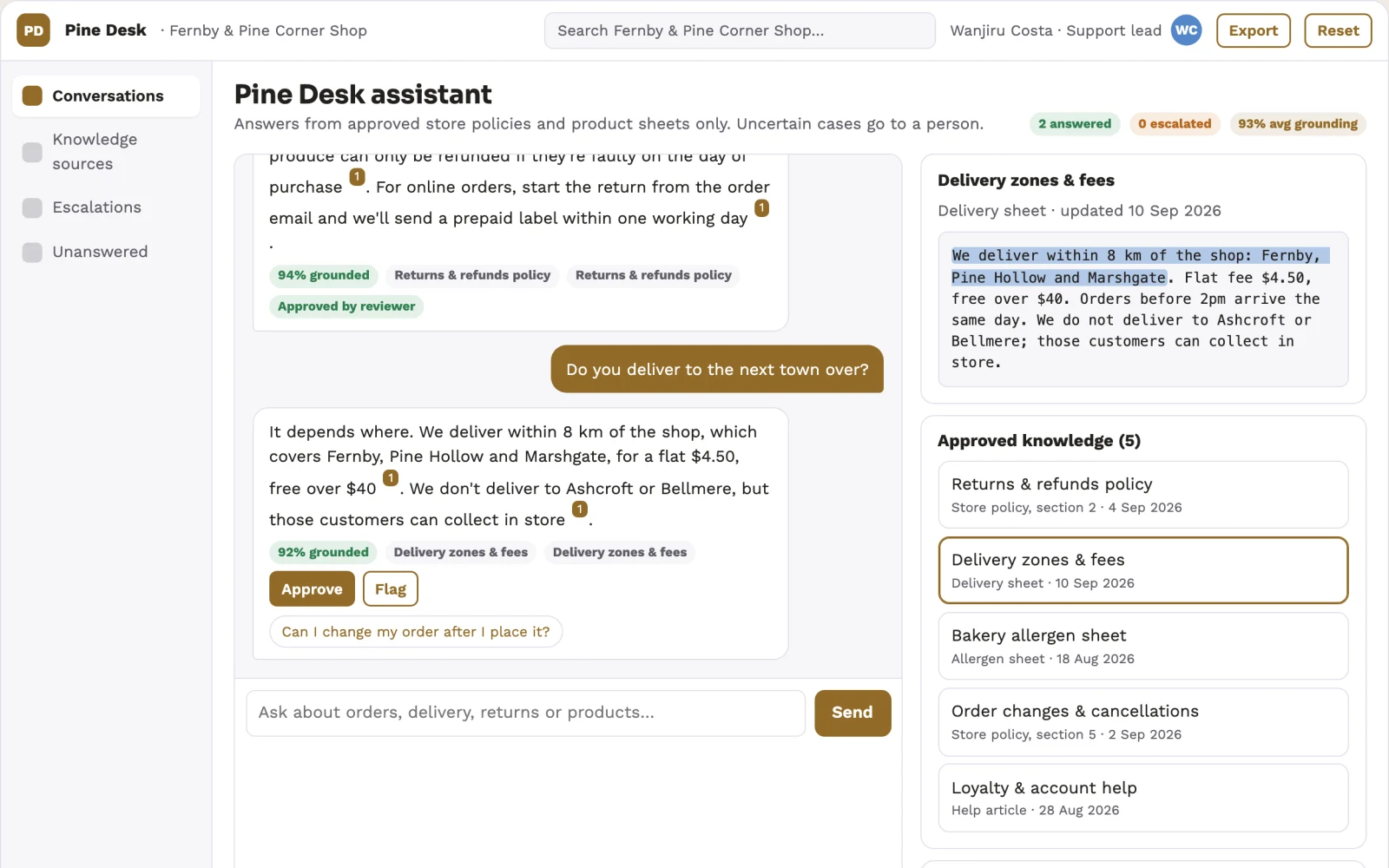
Task: Flag the delivery answer
Action: pos(391,589)
